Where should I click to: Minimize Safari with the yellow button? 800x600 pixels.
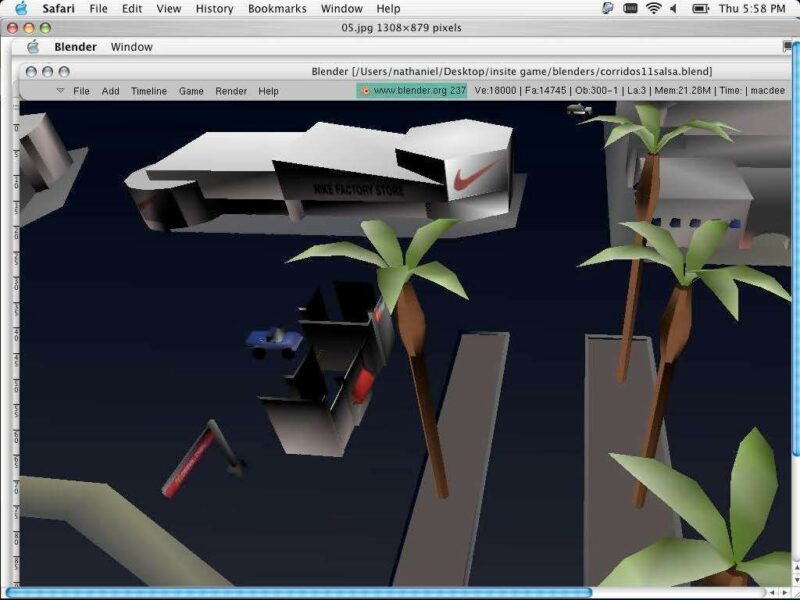(x=29, y=28)
